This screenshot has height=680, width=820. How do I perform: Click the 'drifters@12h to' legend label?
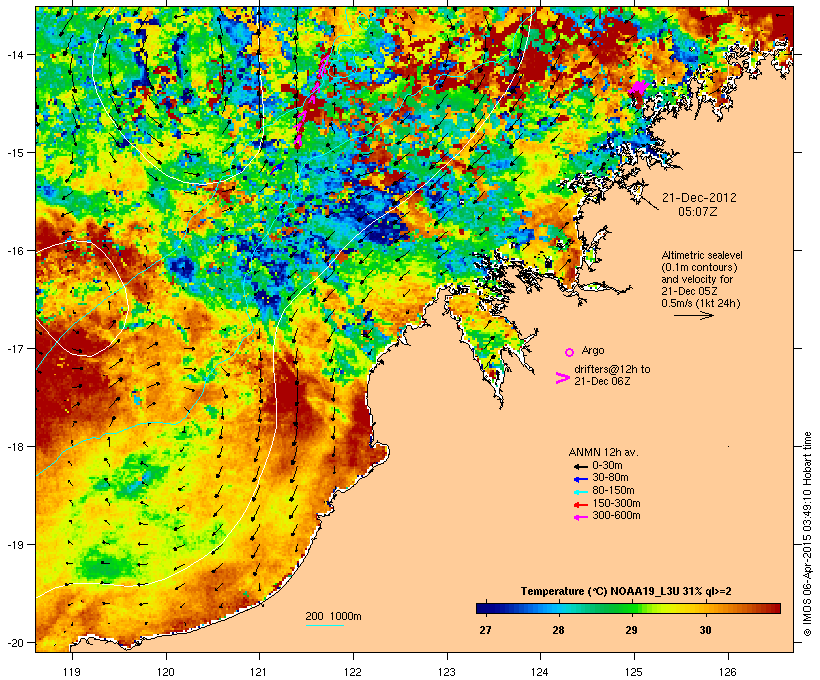(612, 369)
